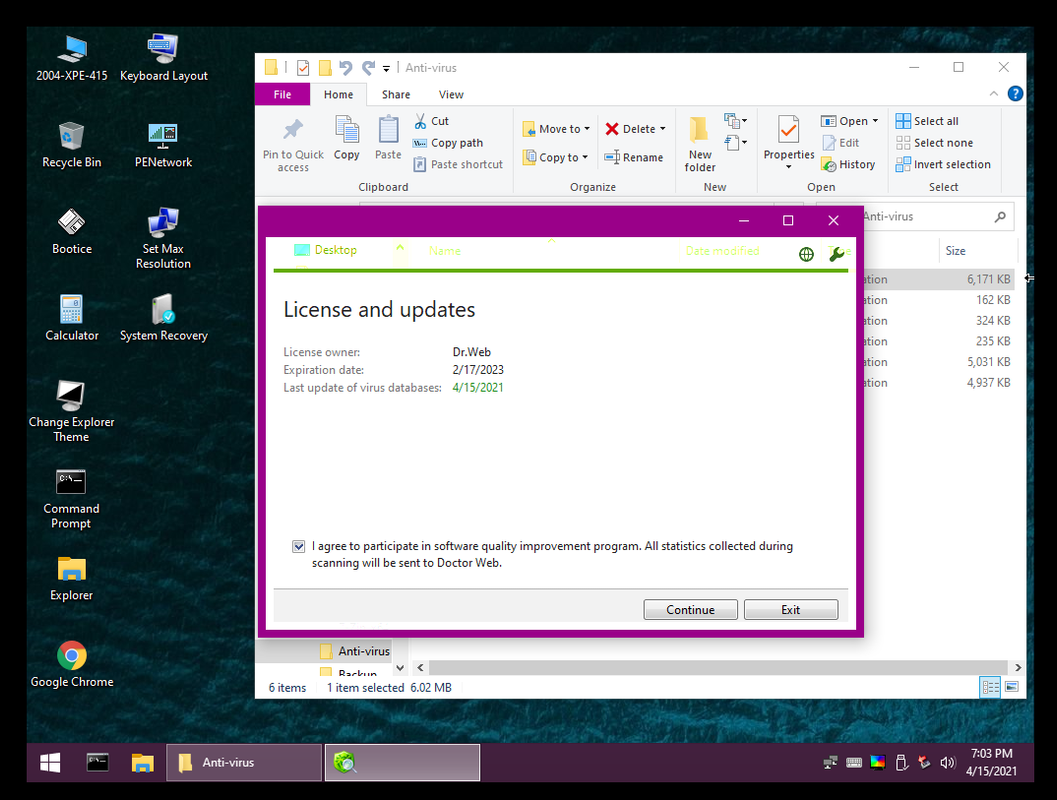The height and width of the screenshot is (800, 1057).
Task: Launch PENetwork from desktop
Action: (163, 144)
